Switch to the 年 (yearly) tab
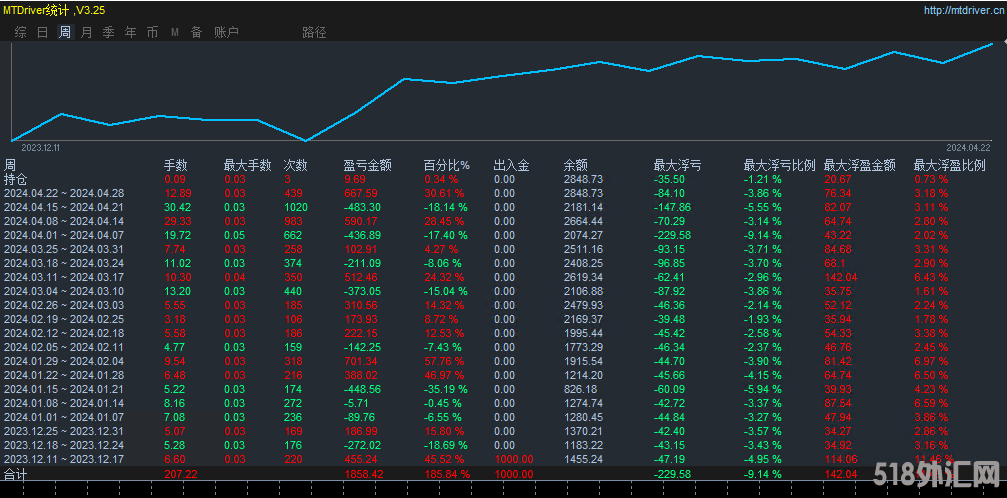The height and width of the screenshot is (498, 1007). [131, 32]
